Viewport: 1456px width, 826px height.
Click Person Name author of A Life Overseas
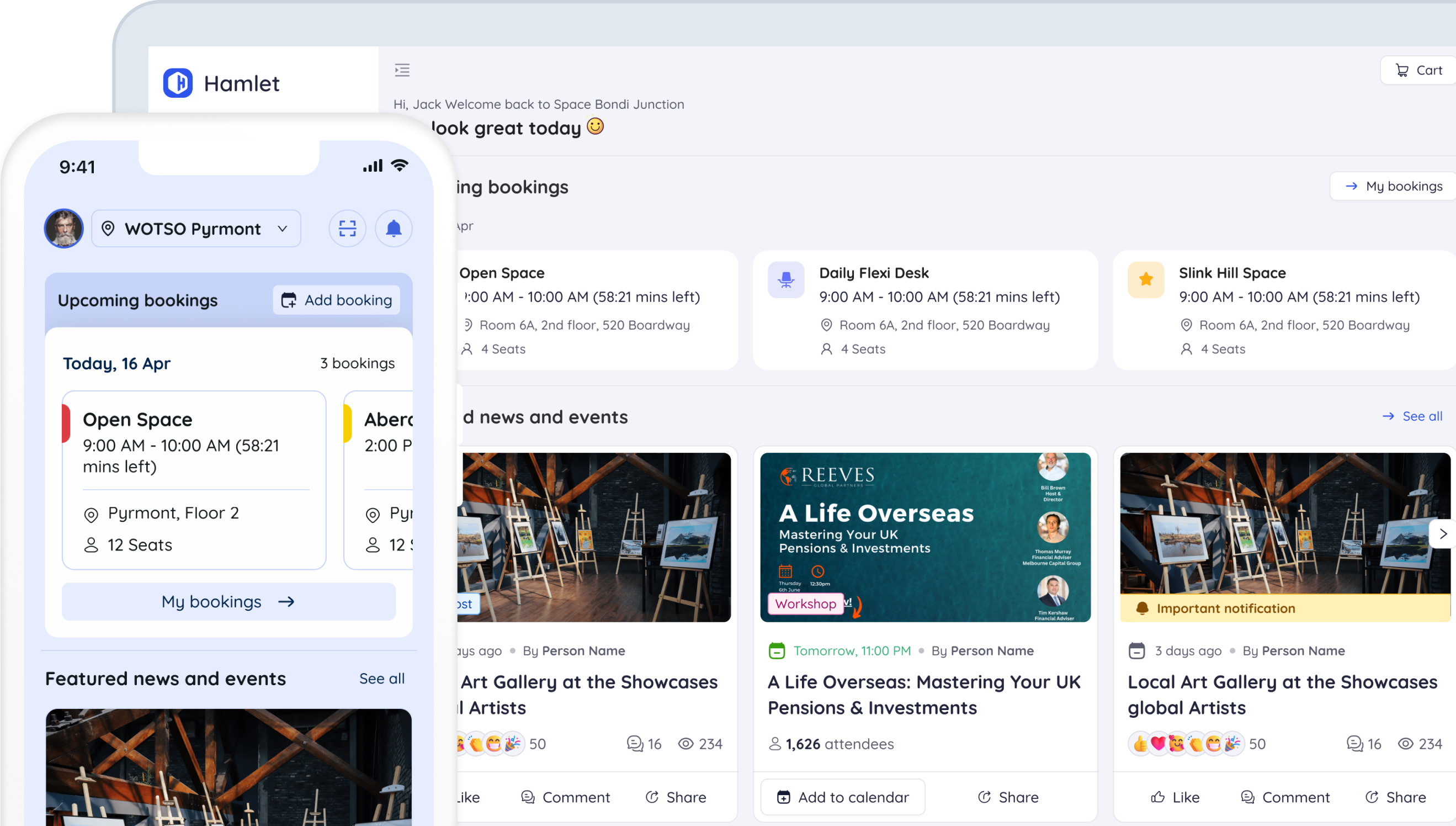(x=992, y=651)
